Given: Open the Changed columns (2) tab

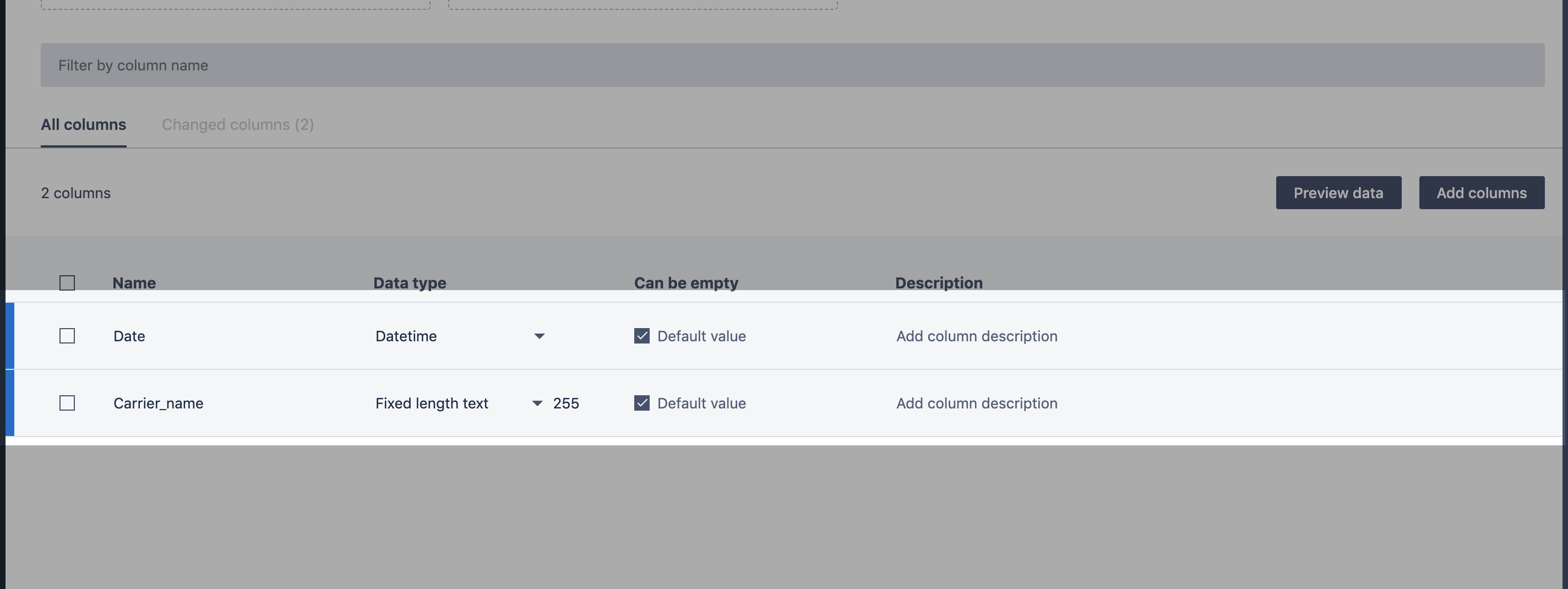Looking at the screenshot, I should pos(237,125).
